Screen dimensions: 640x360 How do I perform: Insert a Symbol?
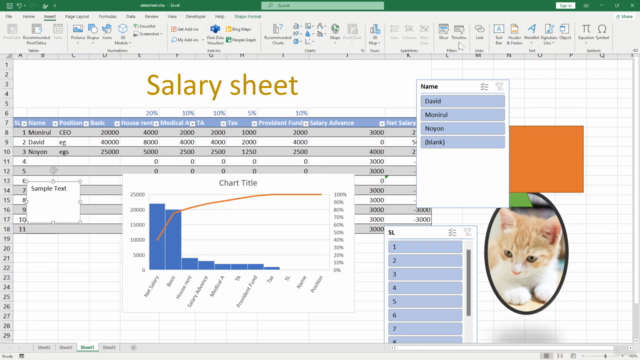coord(602,33)
